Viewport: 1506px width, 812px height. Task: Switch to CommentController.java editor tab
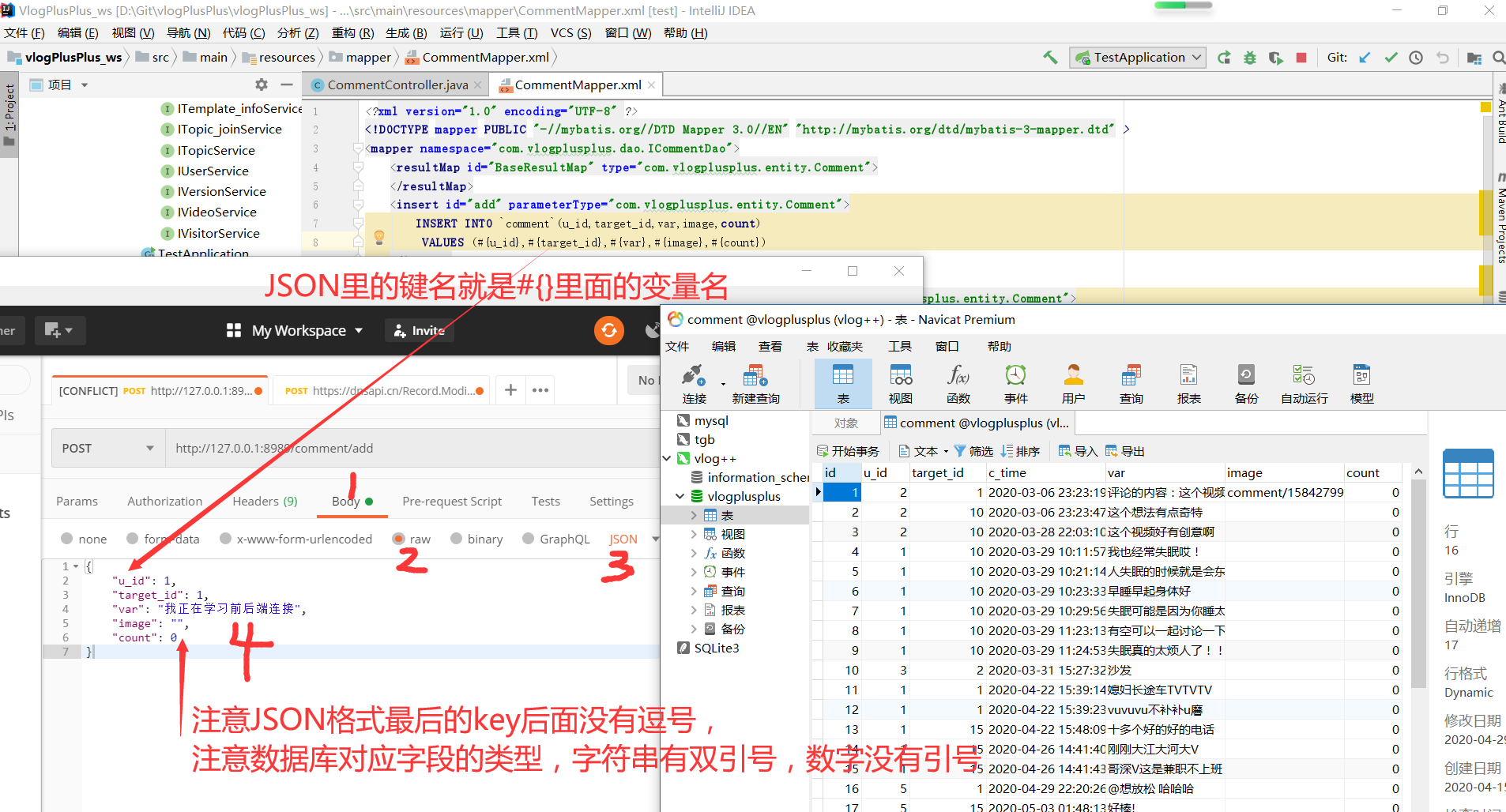click(397, 85)
